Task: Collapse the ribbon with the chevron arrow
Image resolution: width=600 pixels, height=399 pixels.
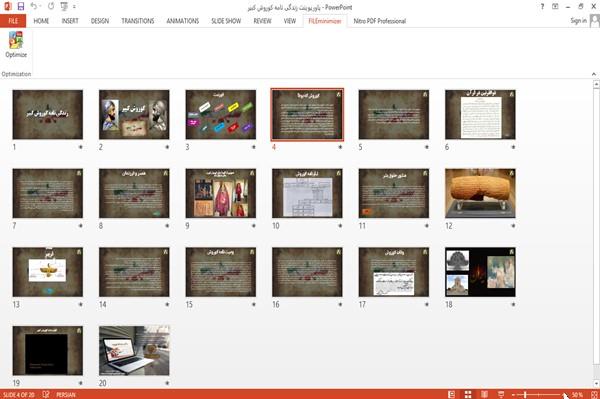Action: point(594,74)
